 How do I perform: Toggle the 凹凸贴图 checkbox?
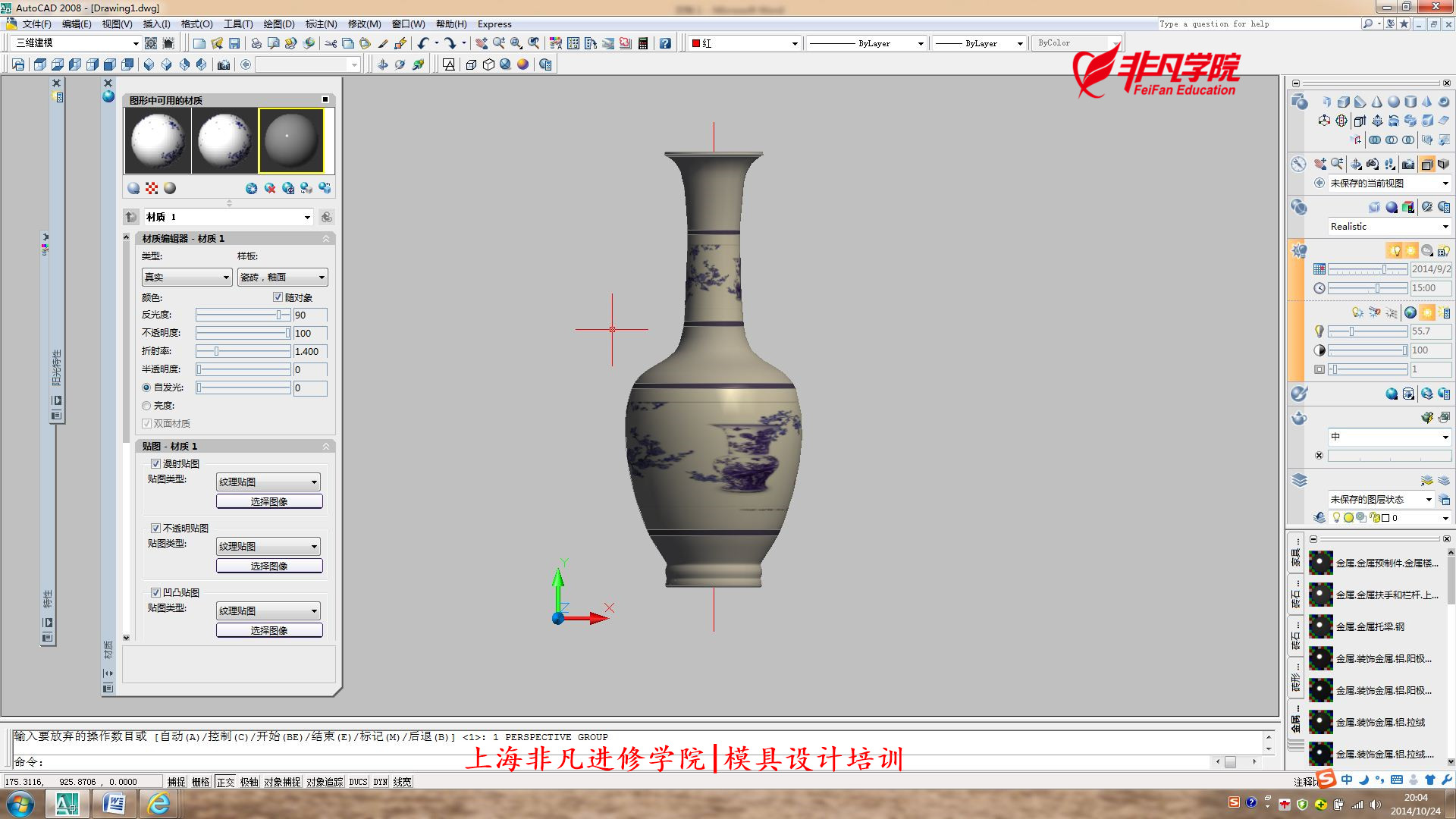(155, 592)
